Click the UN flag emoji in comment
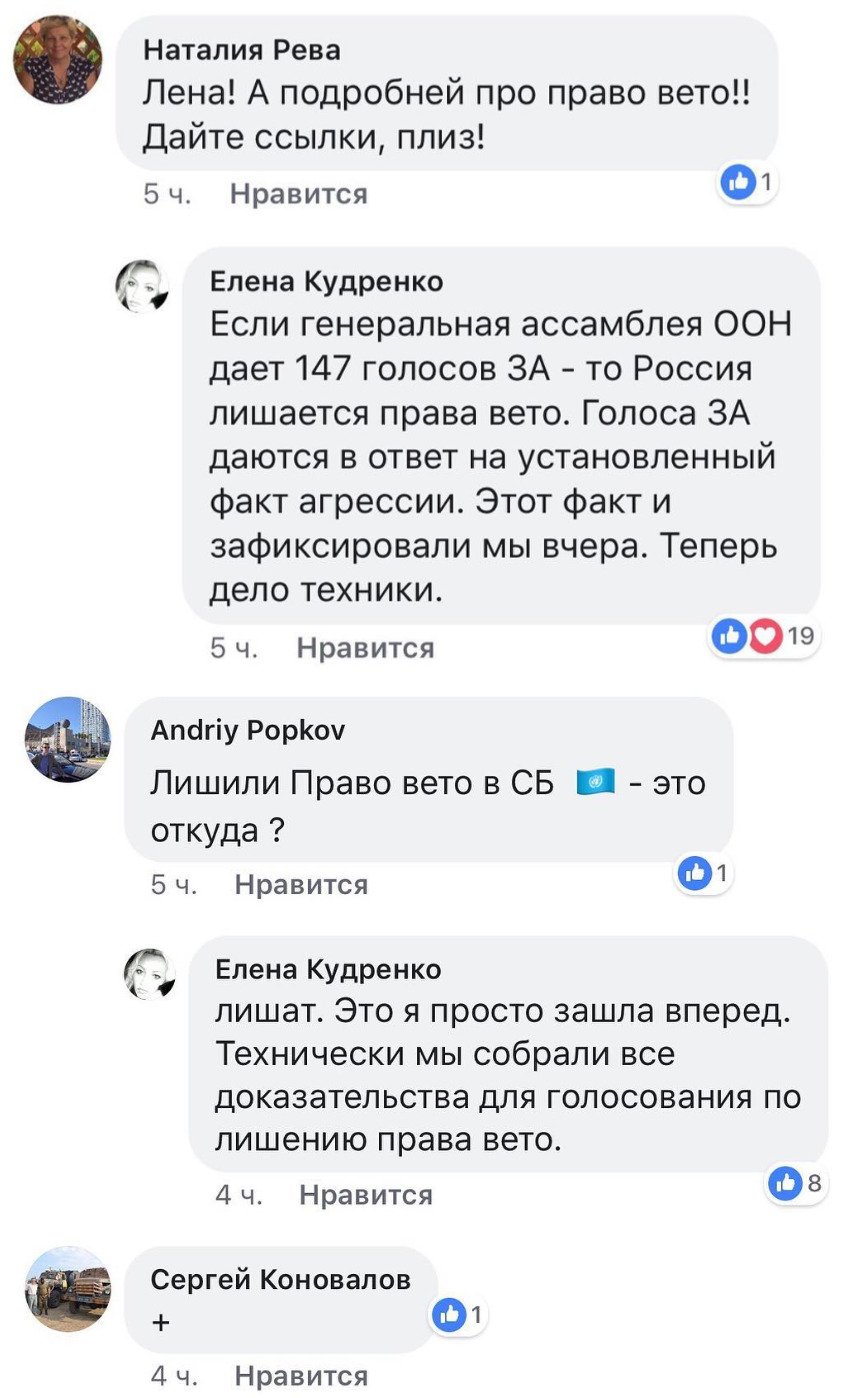The image size is (859, 1398). pyautogui.click(x=597, y=783)
